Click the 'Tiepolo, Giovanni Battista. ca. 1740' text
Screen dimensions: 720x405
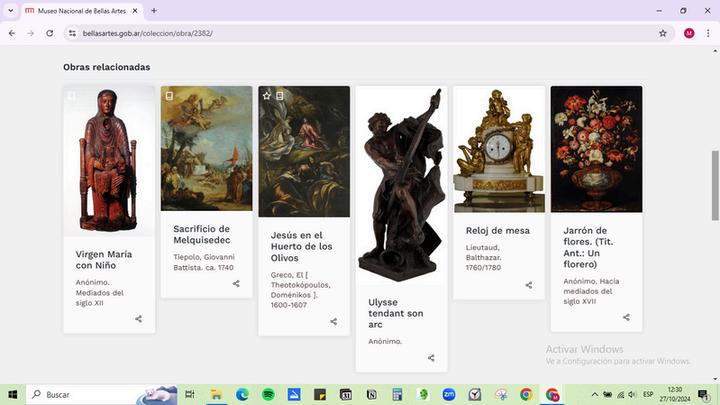[204, 262]
